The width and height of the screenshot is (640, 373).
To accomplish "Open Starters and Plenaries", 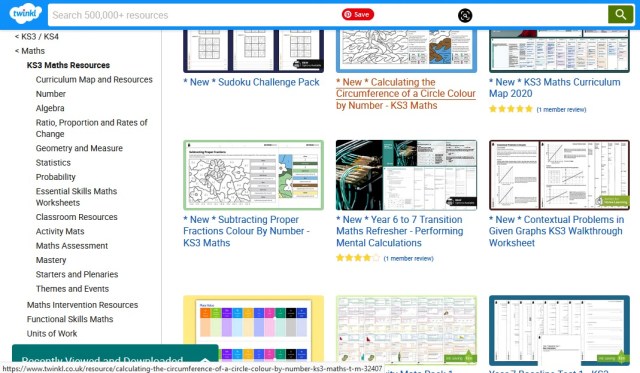I will 77,274.
